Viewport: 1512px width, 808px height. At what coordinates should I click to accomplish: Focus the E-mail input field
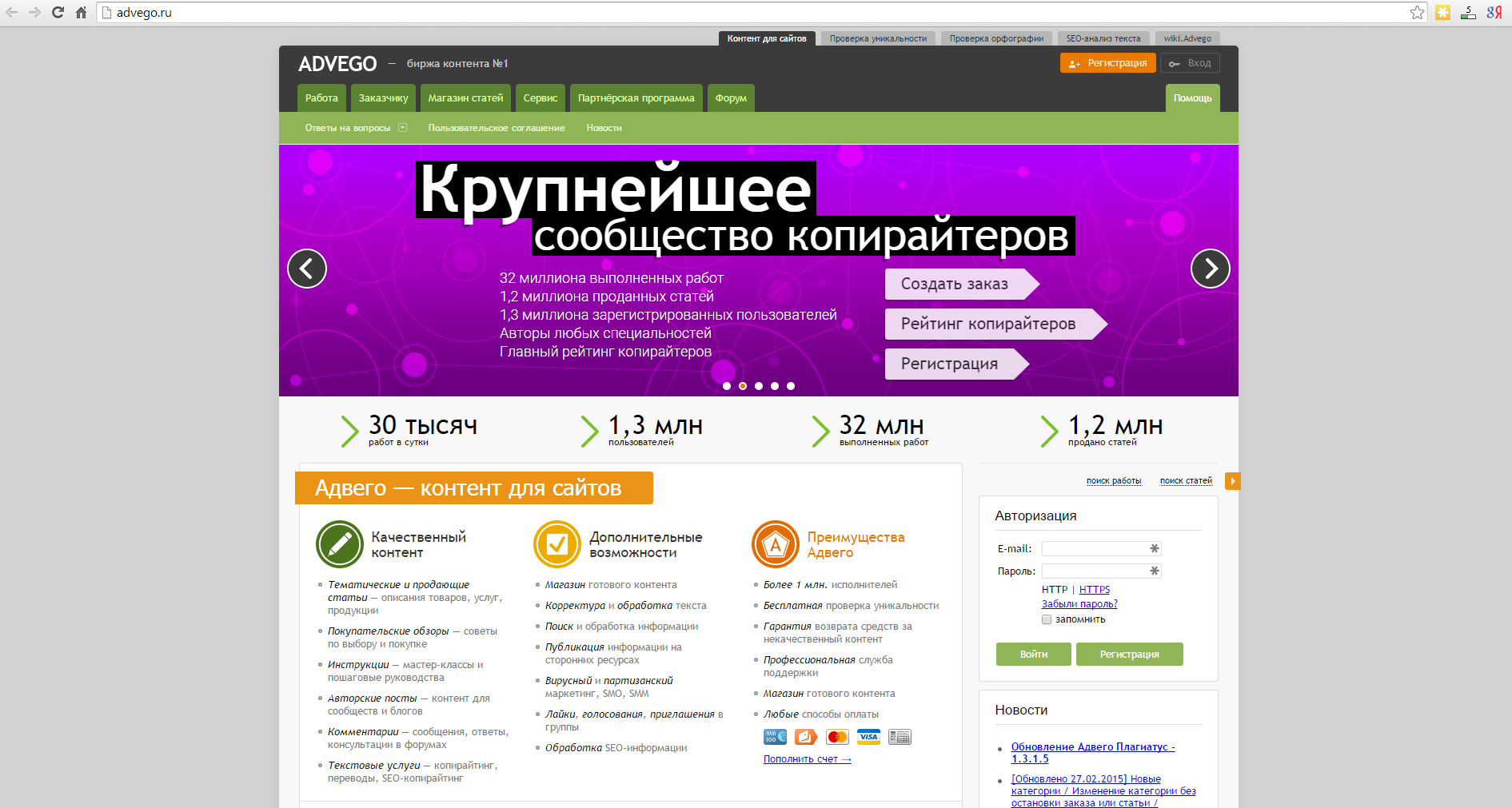point(1101,548)
